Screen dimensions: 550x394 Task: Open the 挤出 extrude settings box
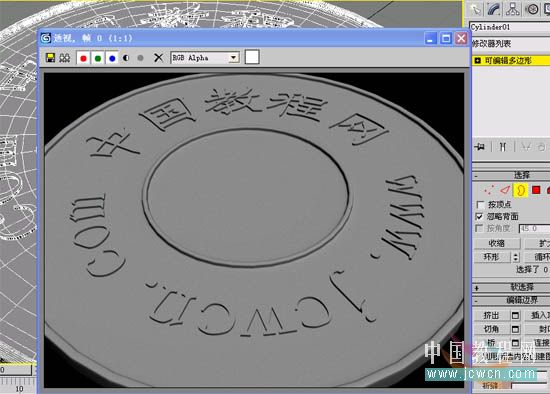515,315
